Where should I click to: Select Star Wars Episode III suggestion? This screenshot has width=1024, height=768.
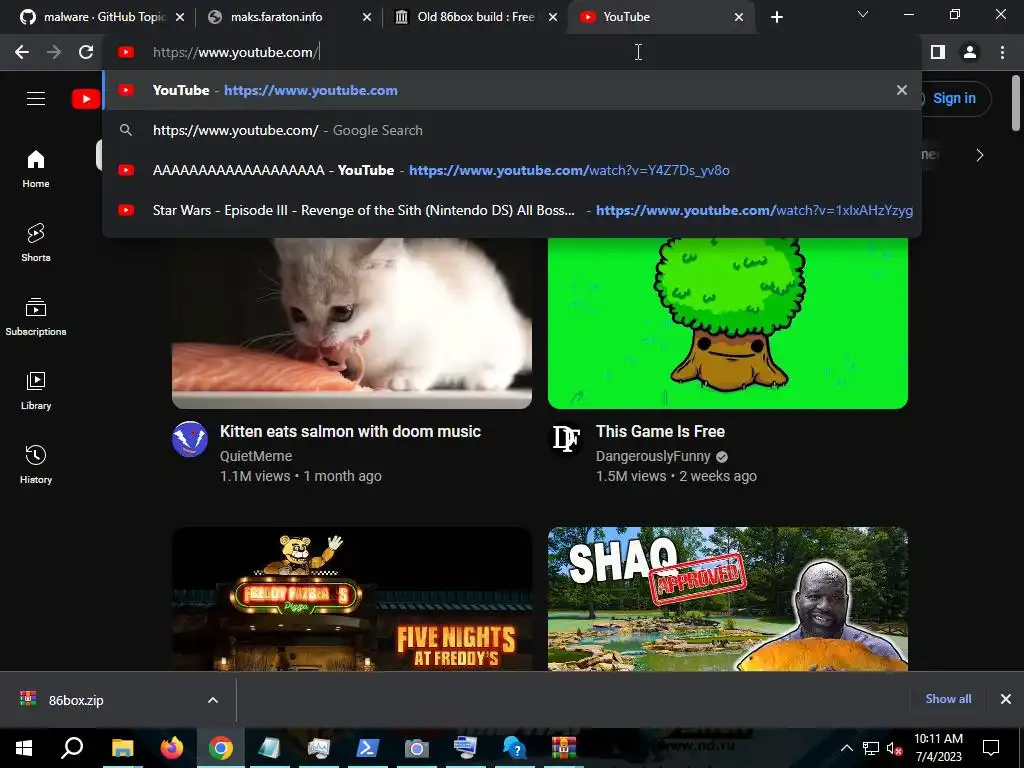512,210
